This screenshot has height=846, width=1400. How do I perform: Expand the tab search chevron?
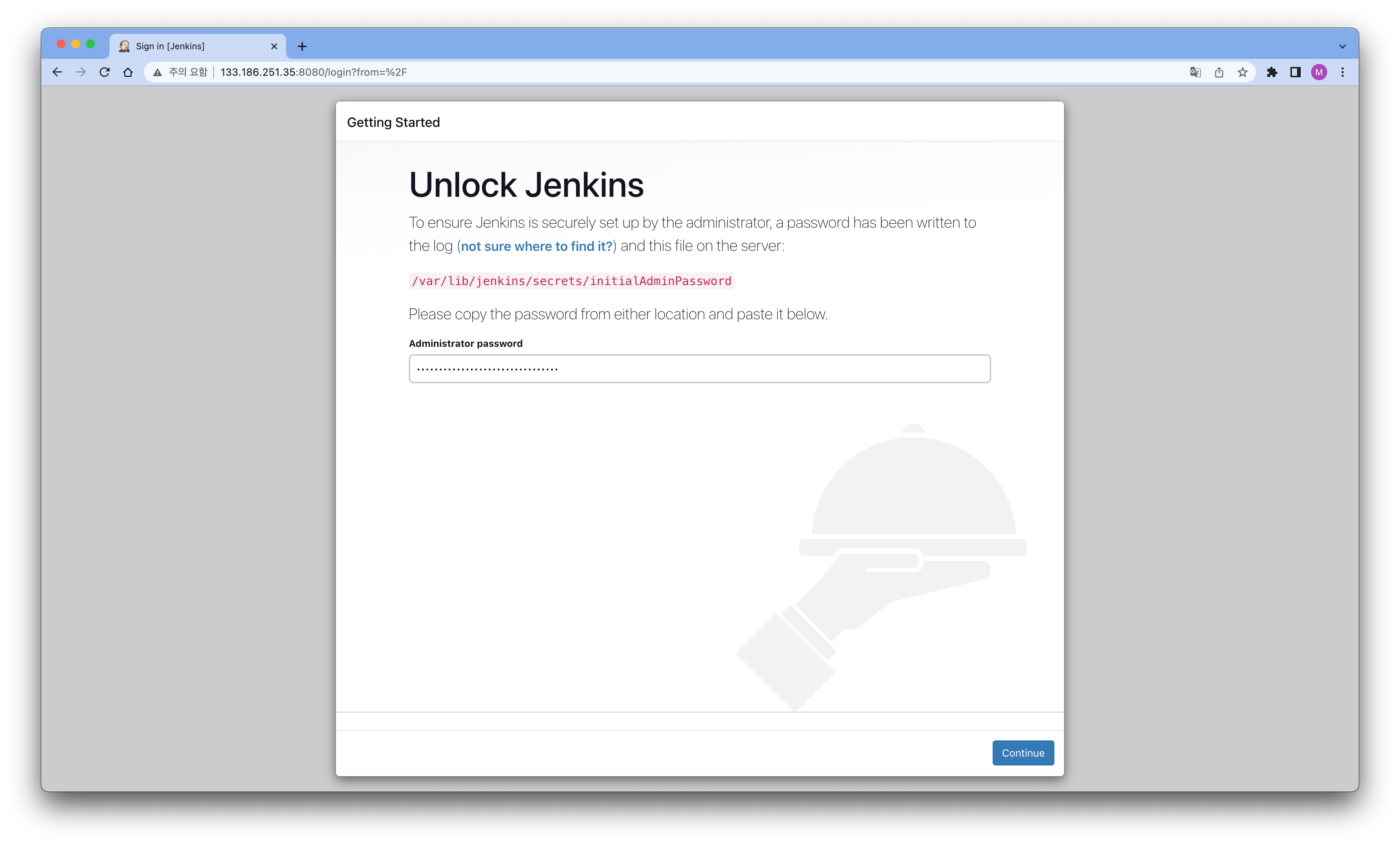tap(1343, 46)
